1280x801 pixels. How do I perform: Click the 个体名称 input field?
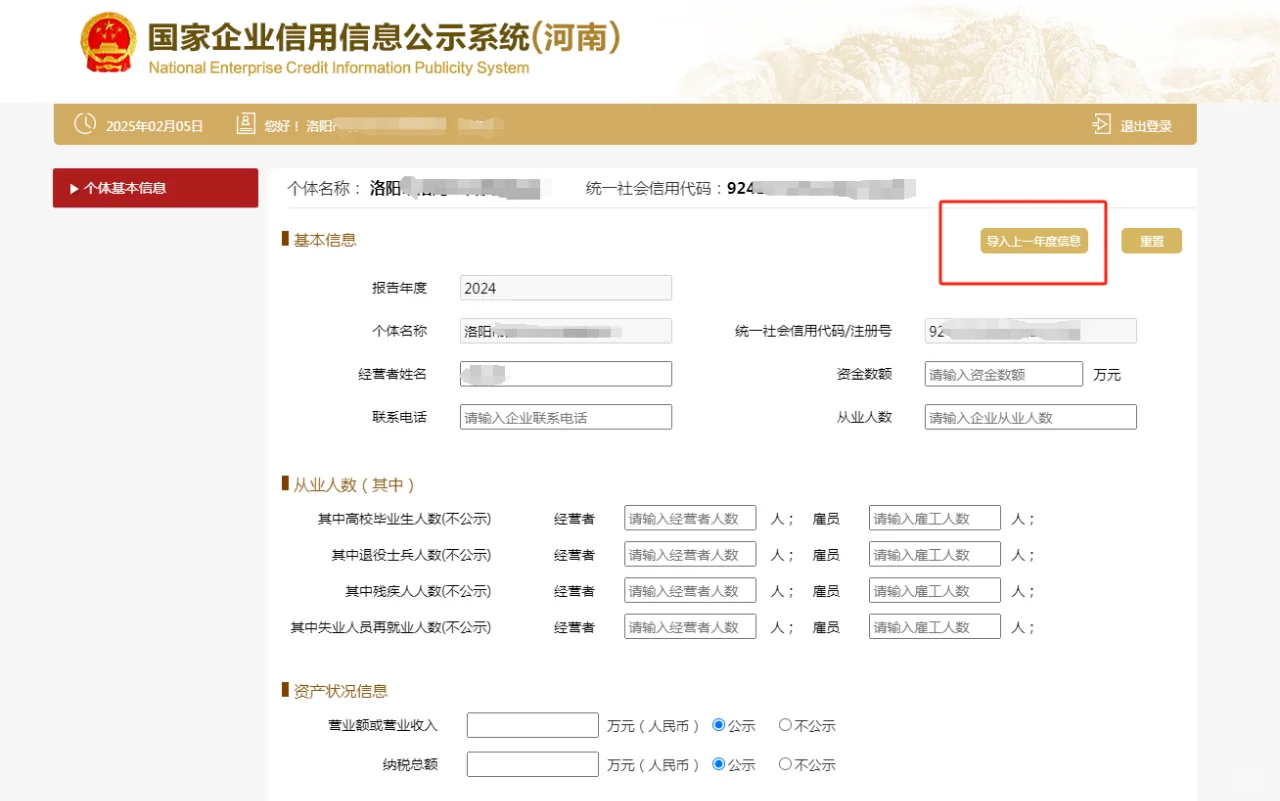click(x=566, y=331)
